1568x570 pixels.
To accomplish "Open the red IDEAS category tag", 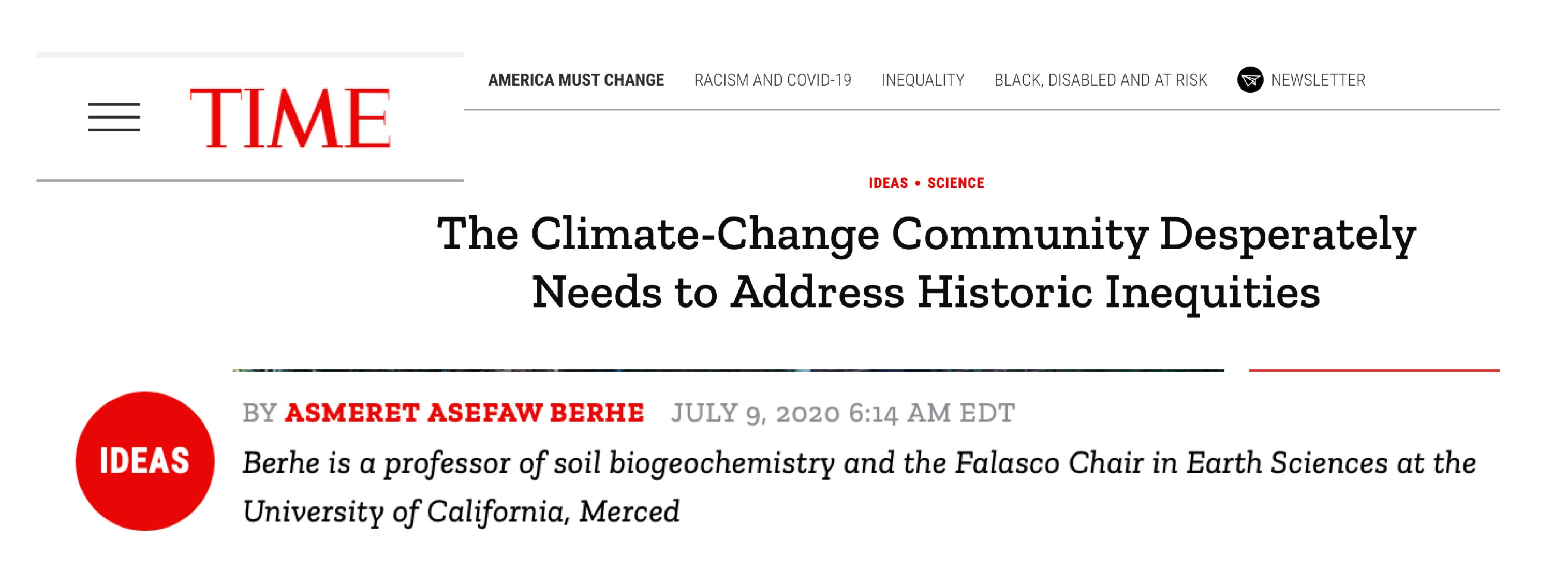I will point(888,183).
